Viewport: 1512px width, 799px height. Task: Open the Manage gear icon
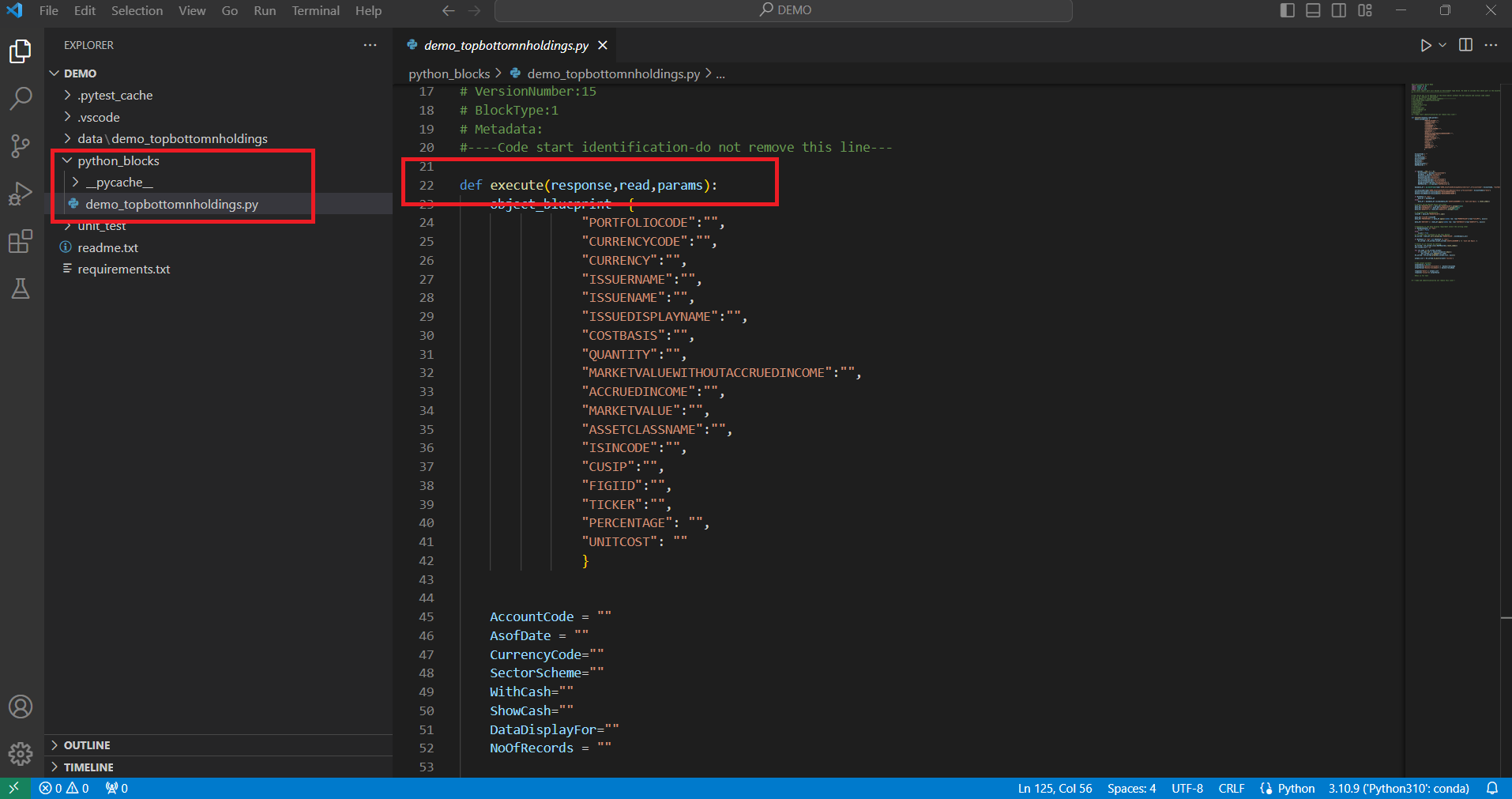click(21, 754)
